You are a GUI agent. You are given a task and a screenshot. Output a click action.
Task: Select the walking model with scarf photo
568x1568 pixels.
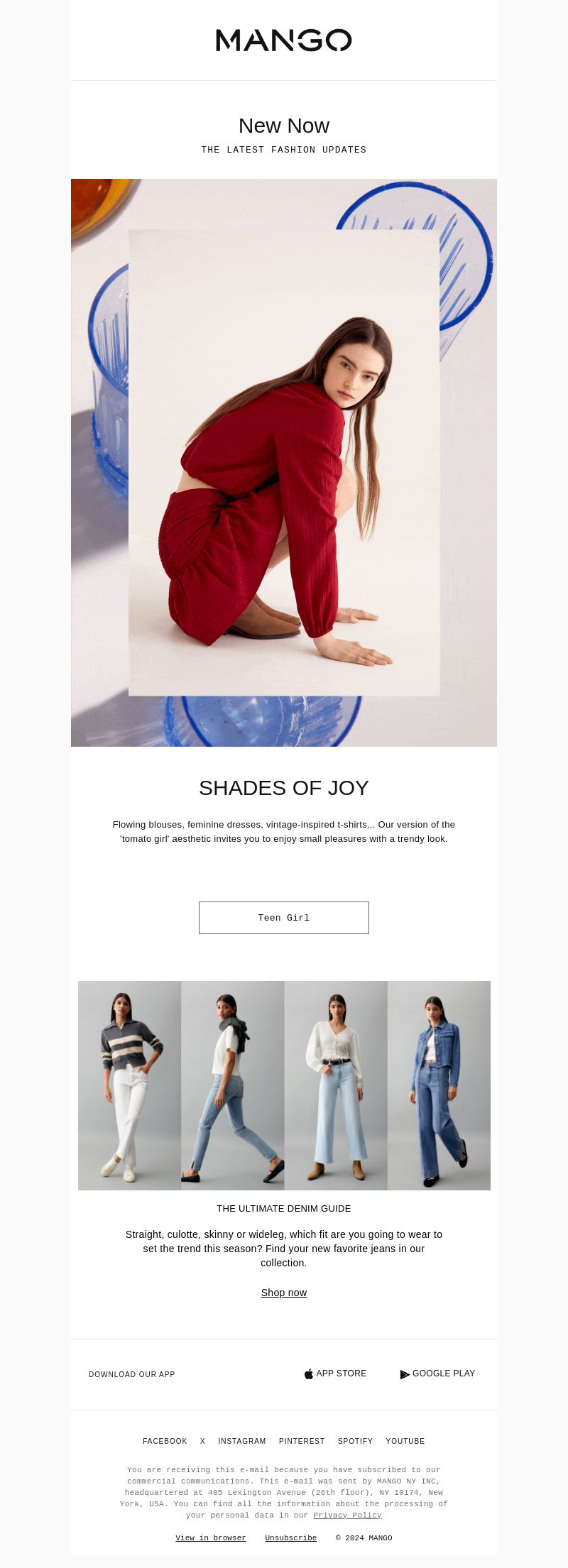tap(233, 1085)
